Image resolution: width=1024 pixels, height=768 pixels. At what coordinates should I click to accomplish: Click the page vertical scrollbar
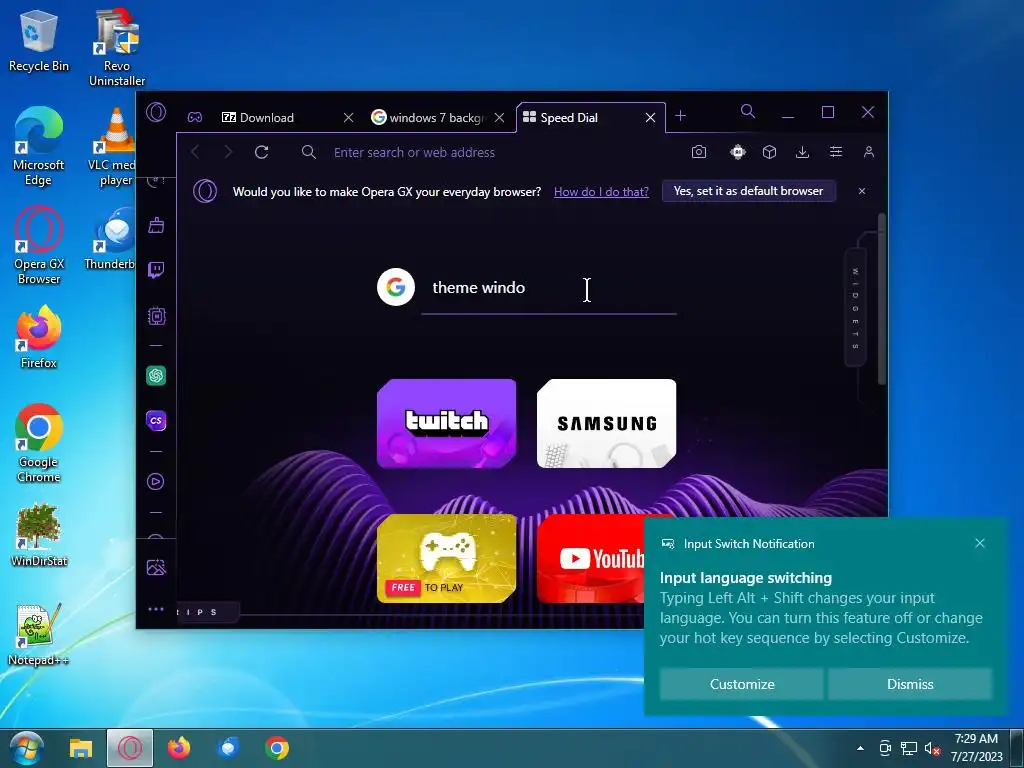click(x=882, y=298)
